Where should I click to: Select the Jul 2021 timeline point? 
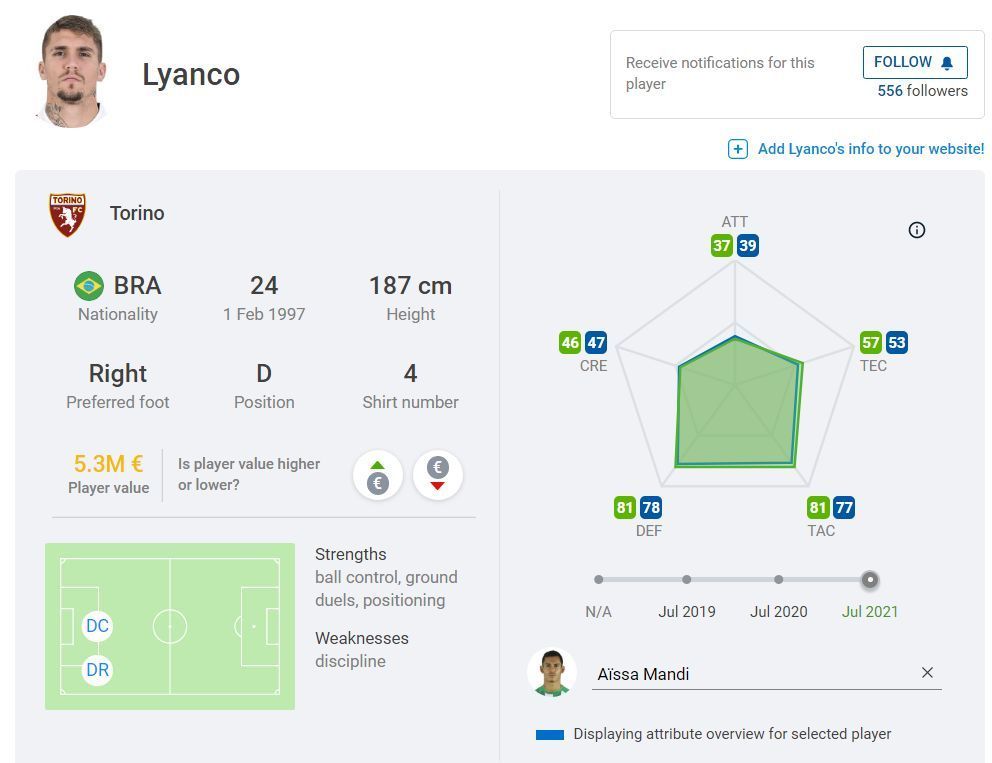(x=870, y=579)
